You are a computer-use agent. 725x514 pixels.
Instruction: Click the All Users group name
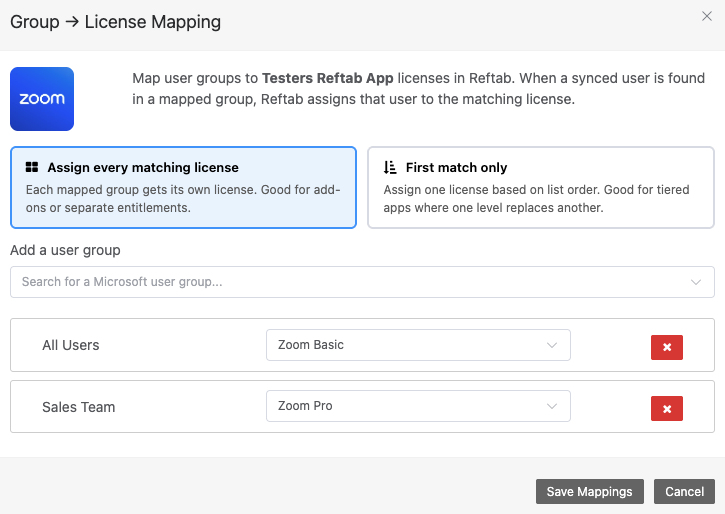[x=71, y=345]
